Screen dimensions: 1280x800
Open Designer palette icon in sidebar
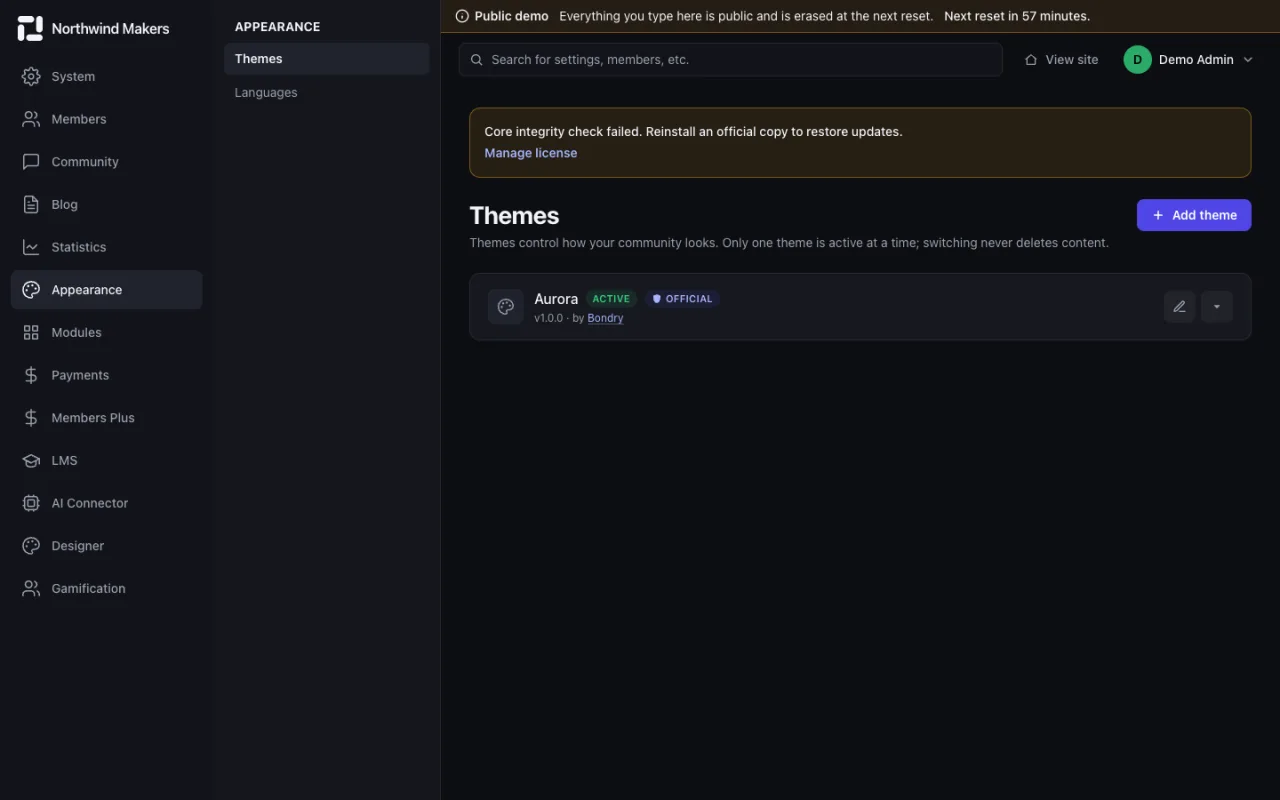[31, 546]
